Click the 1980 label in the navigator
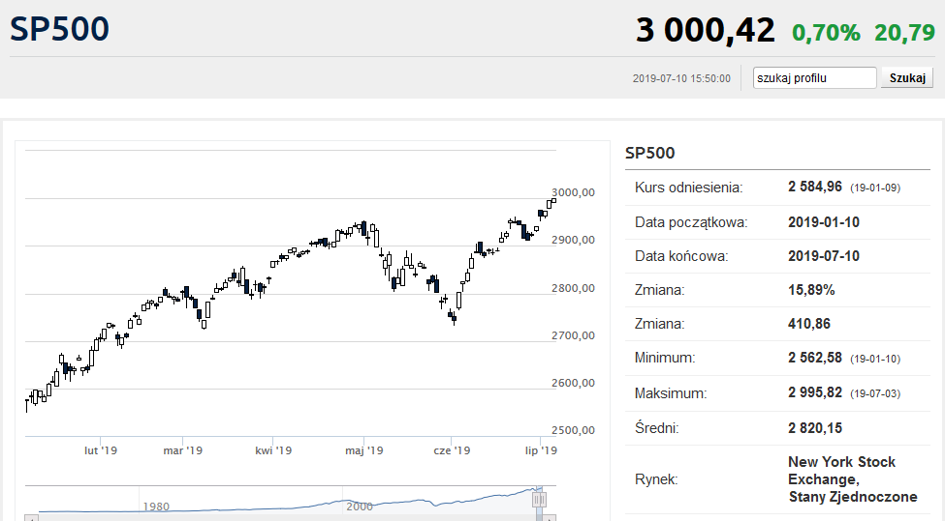The width and height of the screenshot is (945, 521). 156,507
